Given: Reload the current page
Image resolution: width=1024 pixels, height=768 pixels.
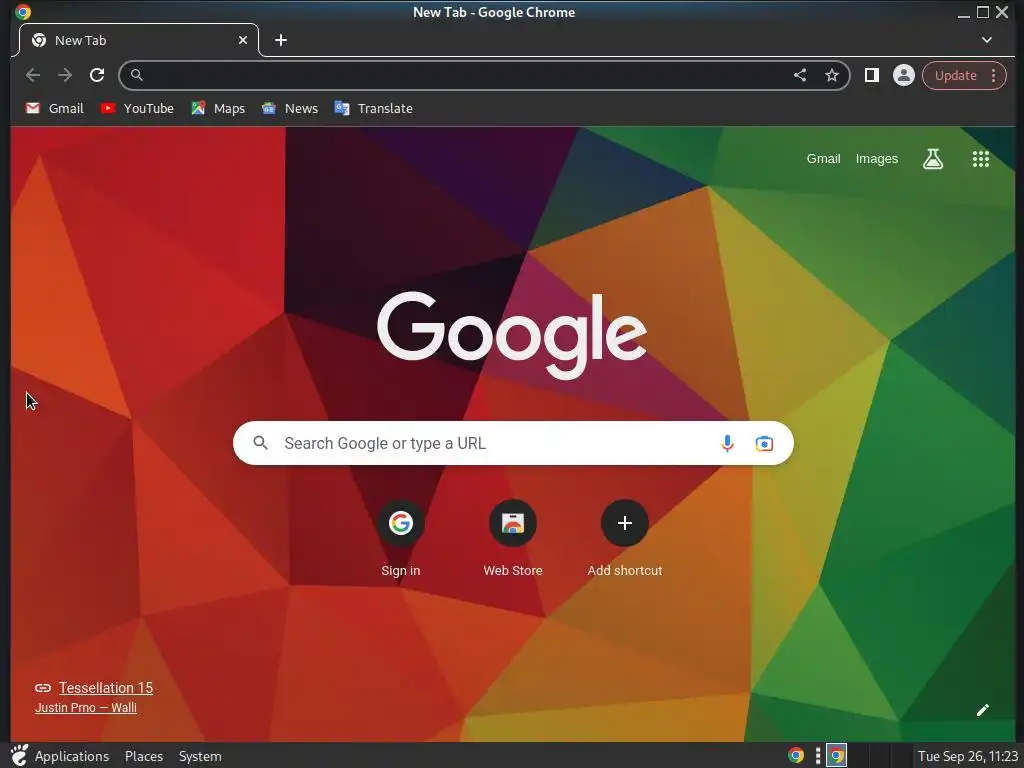Looking at the screenshot, I should tap(97, 75).
